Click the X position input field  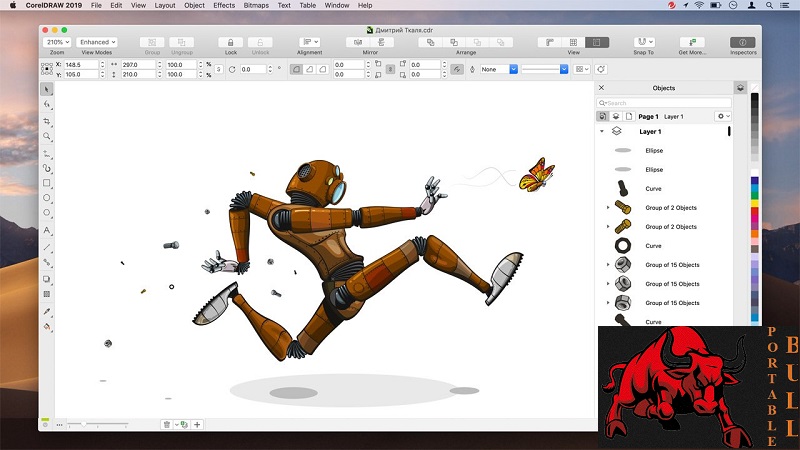pos(81,65)
